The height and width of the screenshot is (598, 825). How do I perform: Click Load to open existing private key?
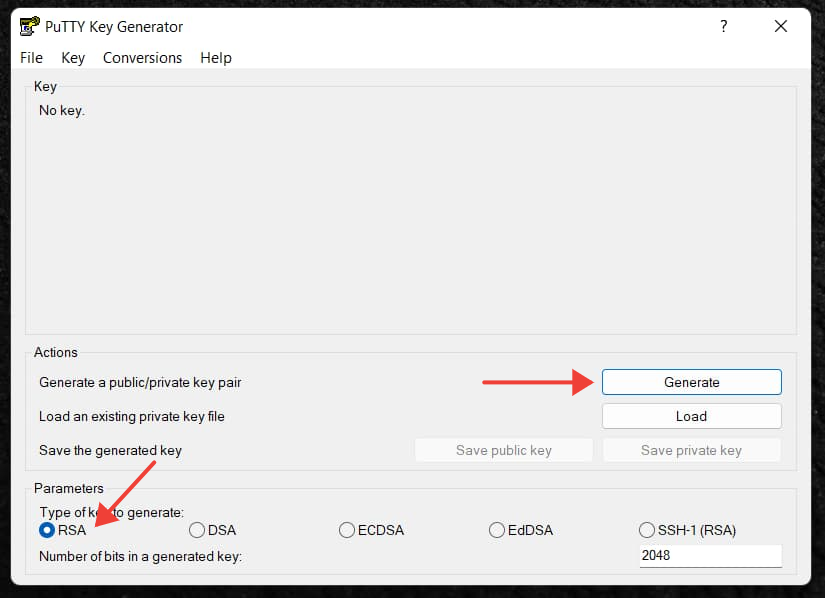click(691, 416)
